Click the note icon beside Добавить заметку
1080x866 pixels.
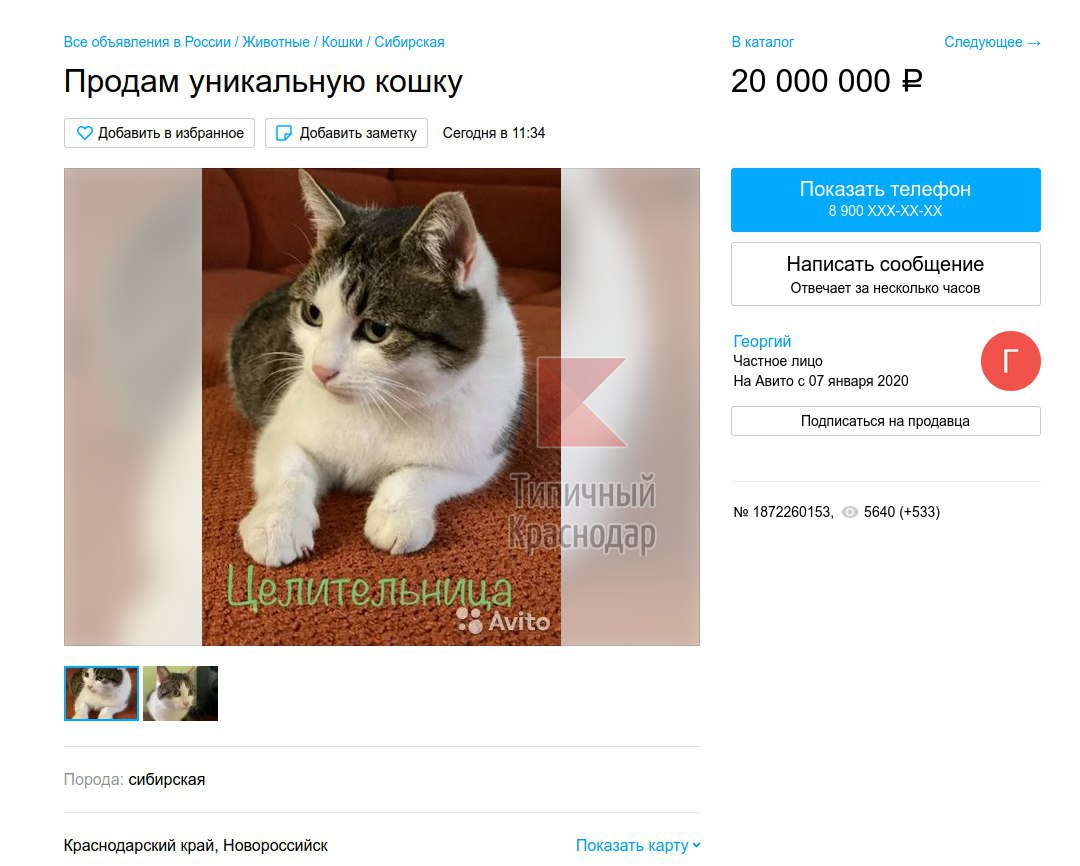tap(284, 133)
